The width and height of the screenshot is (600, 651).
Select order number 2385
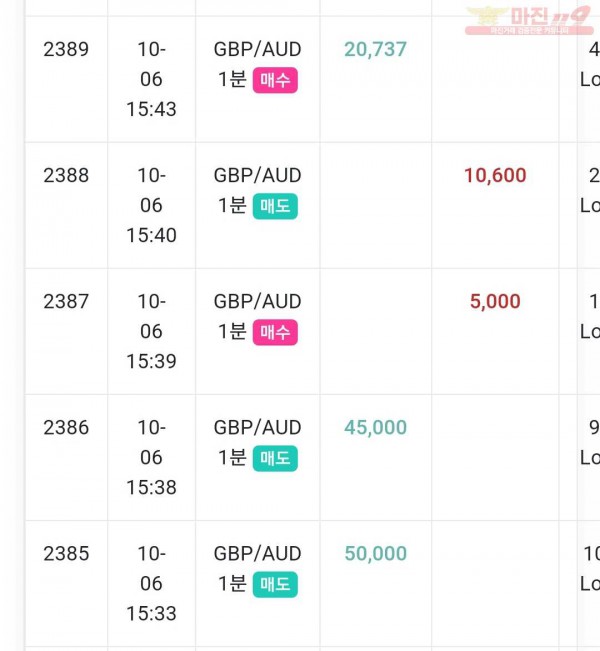click(66, 553)
